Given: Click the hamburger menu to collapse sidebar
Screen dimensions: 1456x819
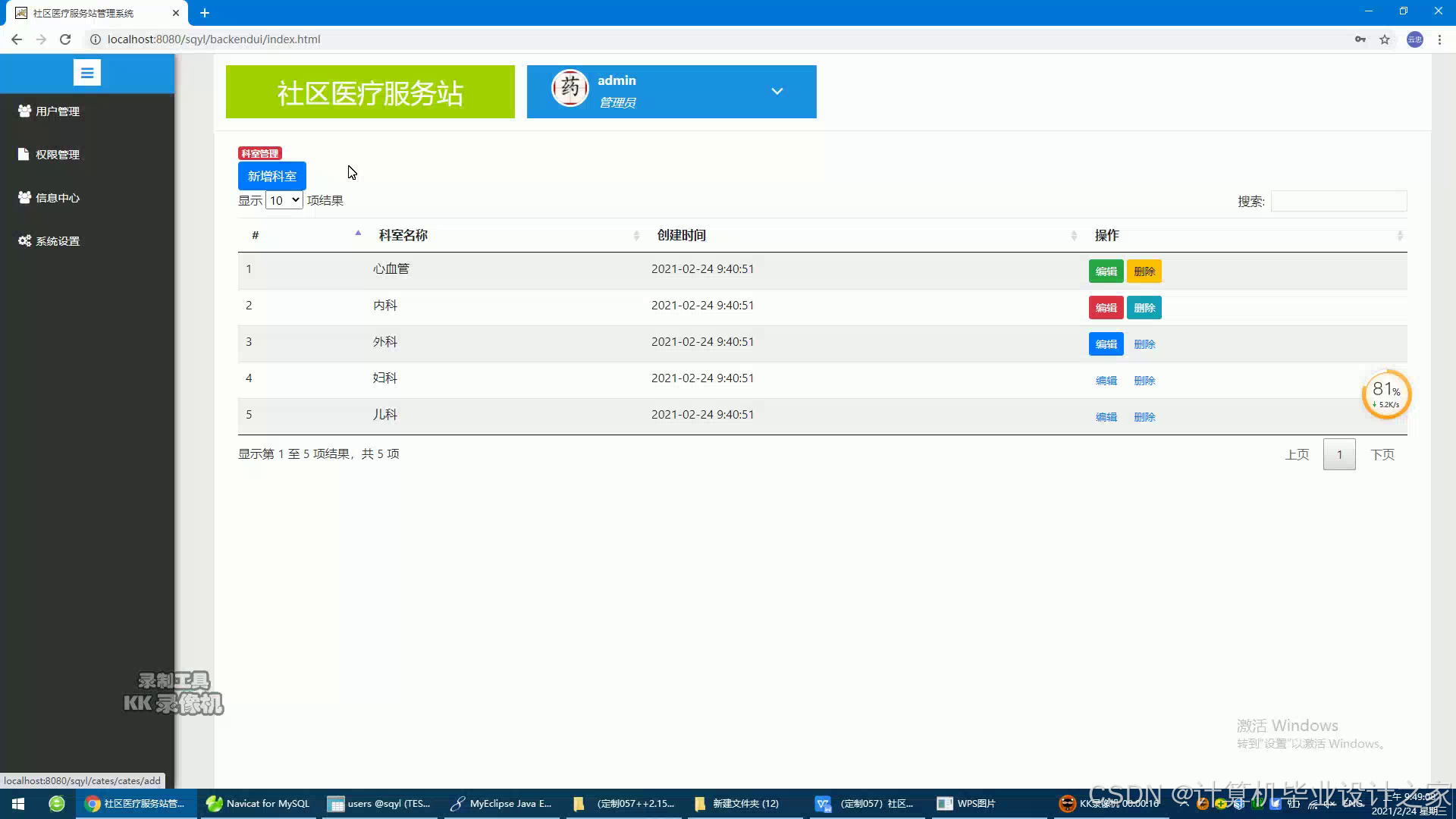Looking at the screenshot, I should coord(87,72).
